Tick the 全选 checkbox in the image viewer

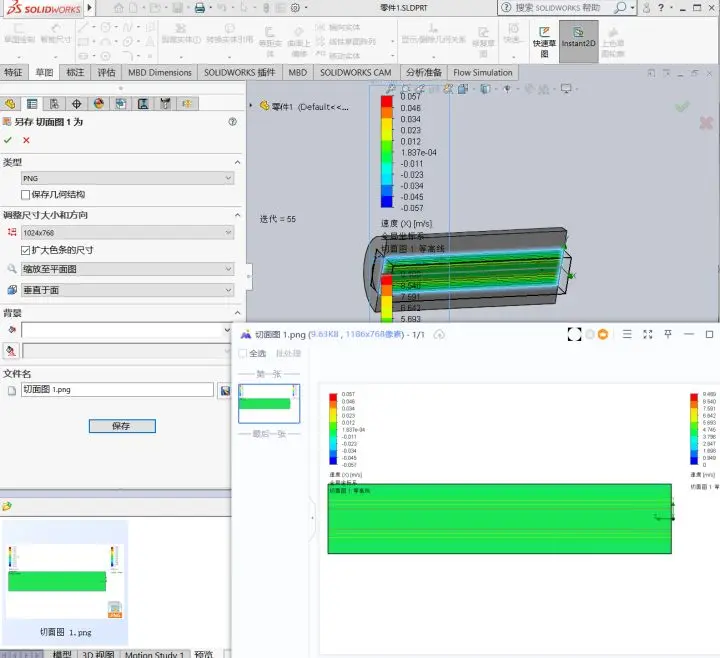click(x=243, y=353)
